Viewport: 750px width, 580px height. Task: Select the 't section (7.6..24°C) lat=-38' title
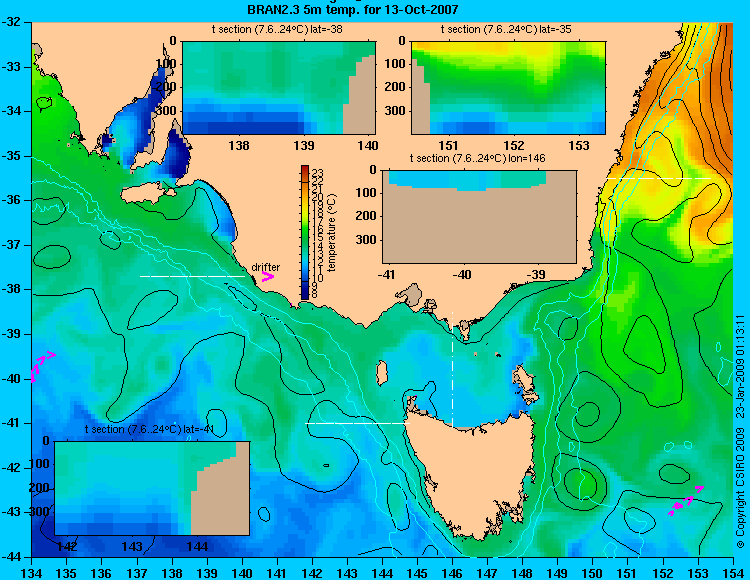[x=277, y=30]
